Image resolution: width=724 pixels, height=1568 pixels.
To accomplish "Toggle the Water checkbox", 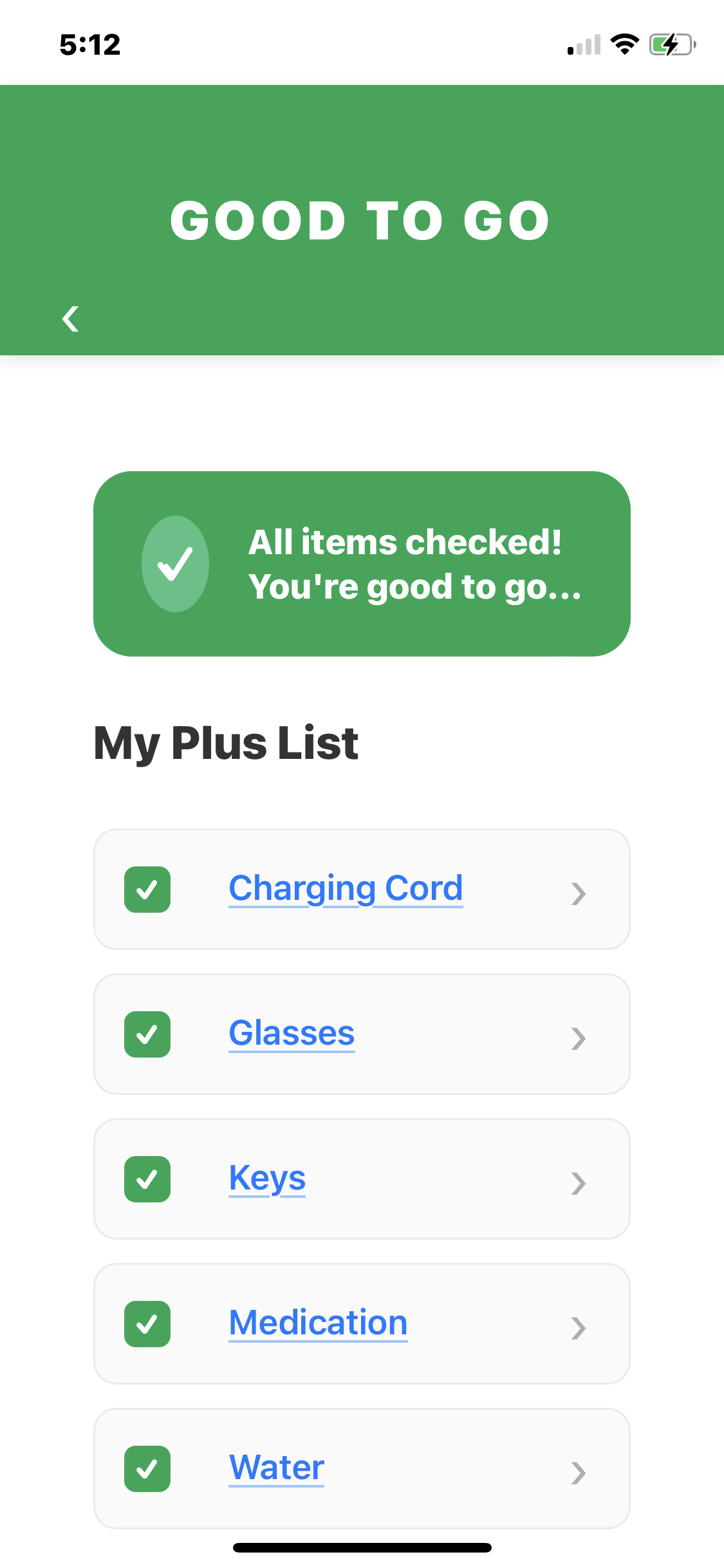I will tap(147, 1468).
